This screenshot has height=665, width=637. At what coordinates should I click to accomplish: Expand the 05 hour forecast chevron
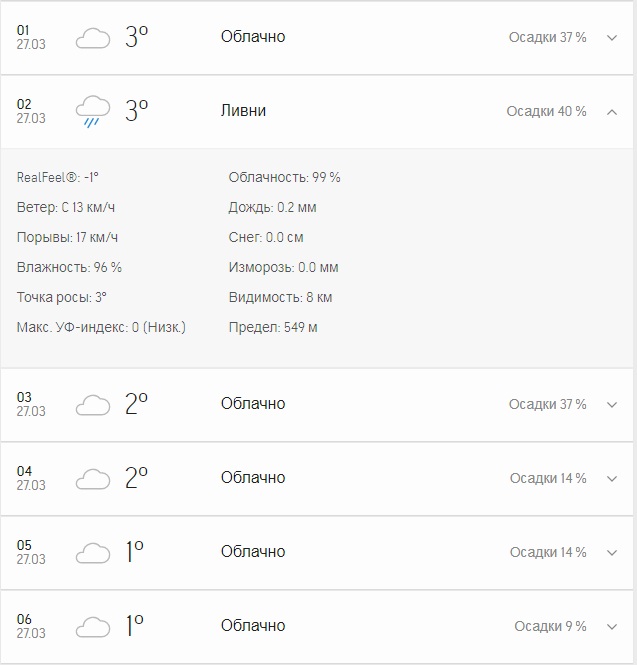612,553
